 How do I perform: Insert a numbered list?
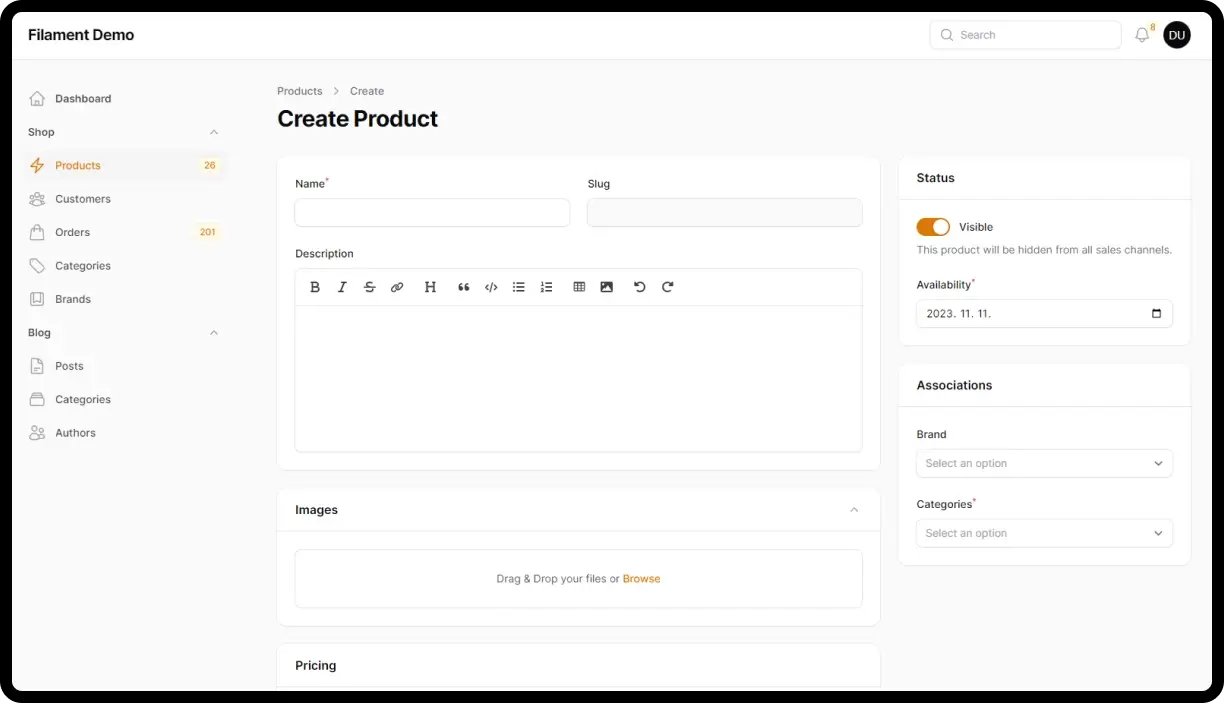pos(546,287)
